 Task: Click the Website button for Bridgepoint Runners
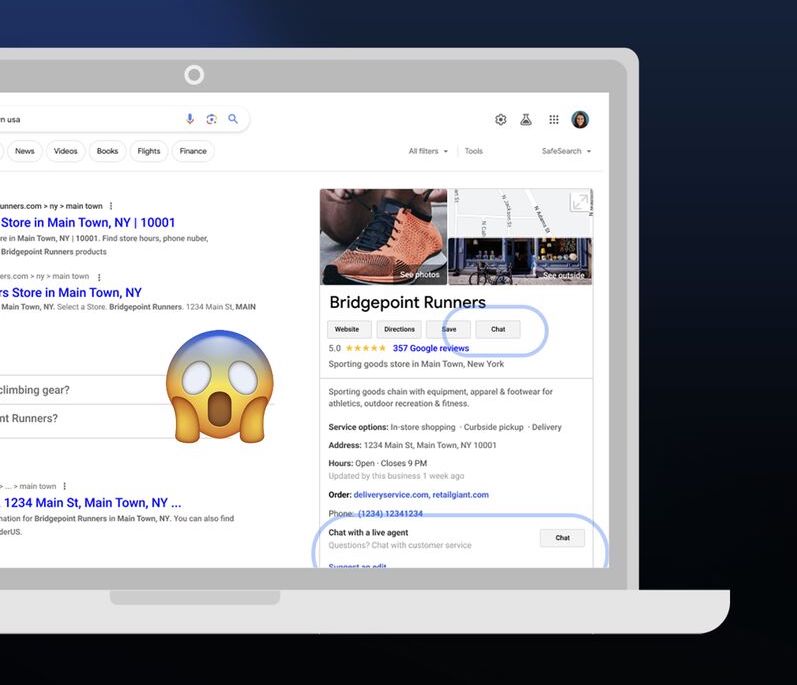(x=349, y=329)
